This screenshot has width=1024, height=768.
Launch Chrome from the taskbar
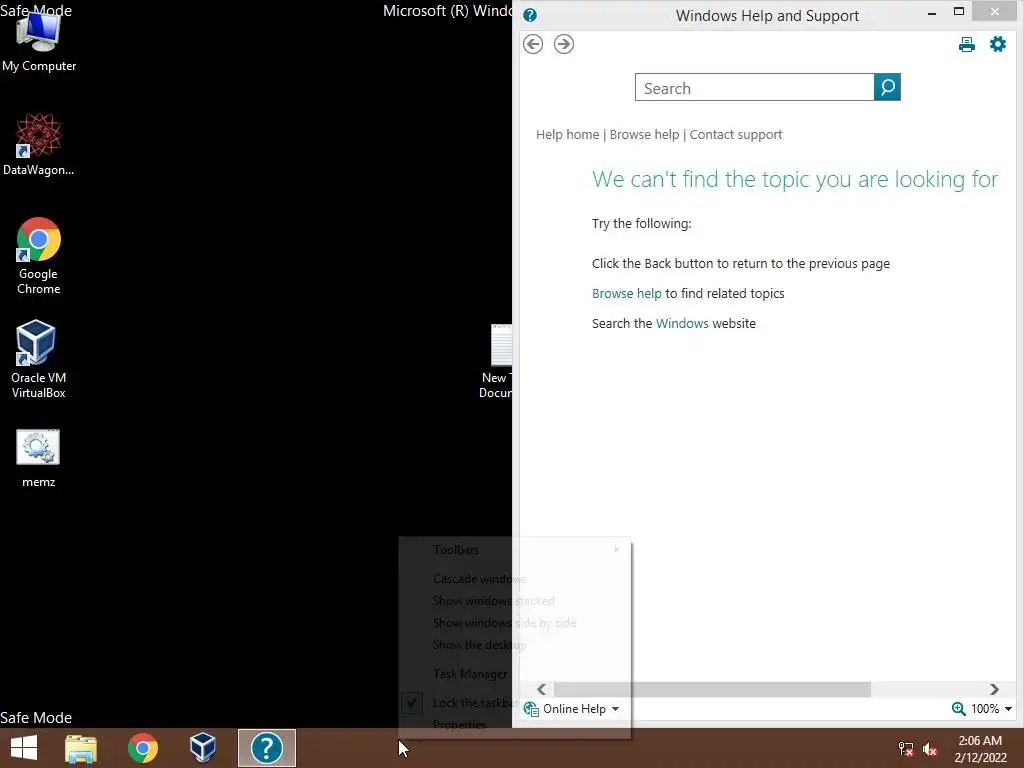click(142, 748)
